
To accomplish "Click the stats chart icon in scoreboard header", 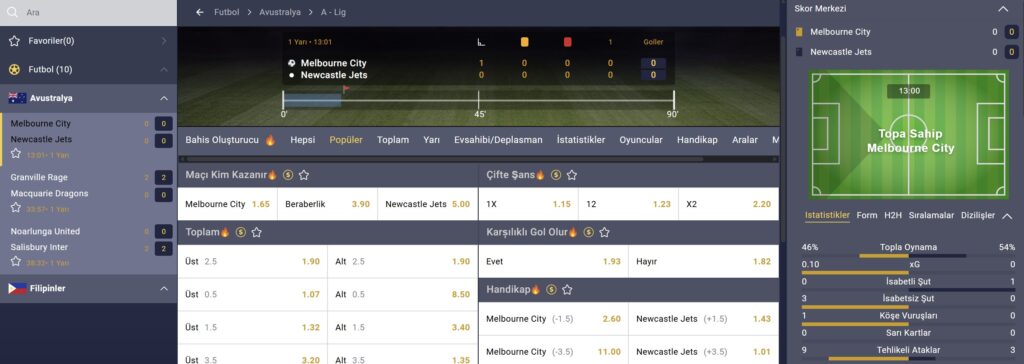I will (x=481, y=42).
